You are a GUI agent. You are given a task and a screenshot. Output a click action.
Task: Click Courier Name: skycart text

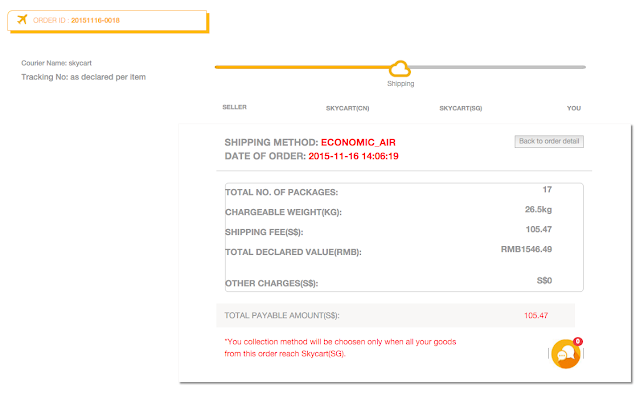tap(56, 63)
